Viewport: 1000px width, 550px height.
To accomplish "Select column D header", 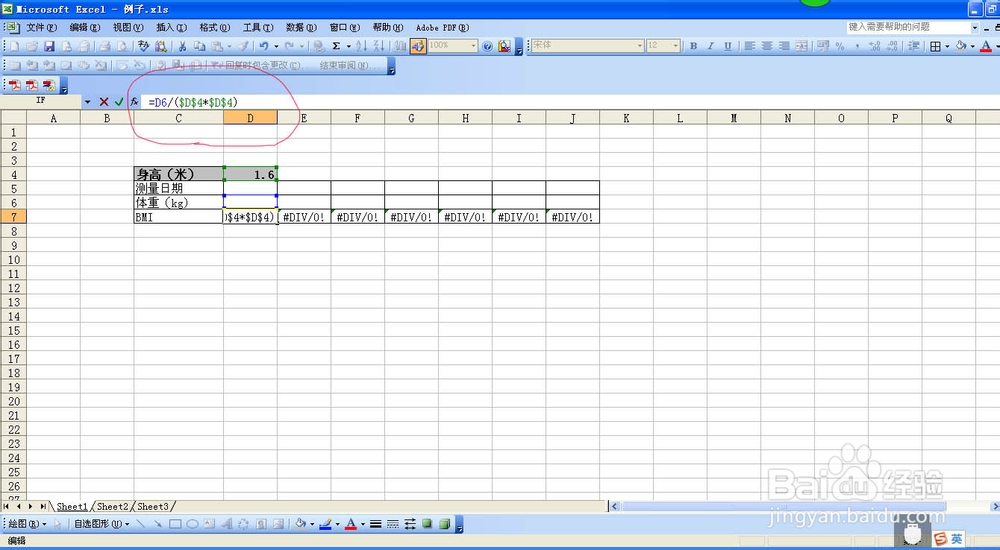I will (250, 118).
